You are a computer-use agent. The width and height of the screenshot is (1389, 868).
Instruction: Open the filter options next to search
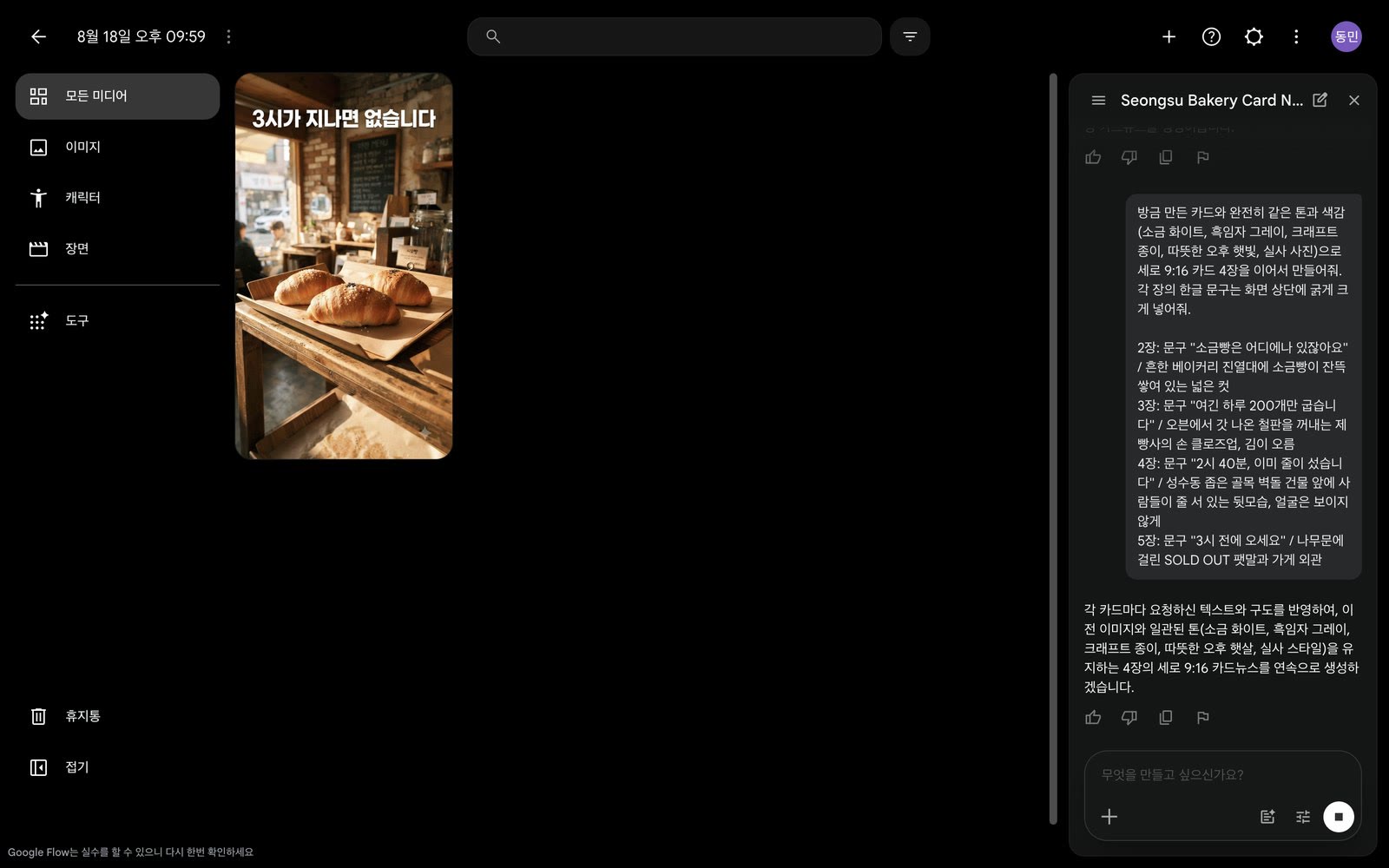(x=910, y=36)
